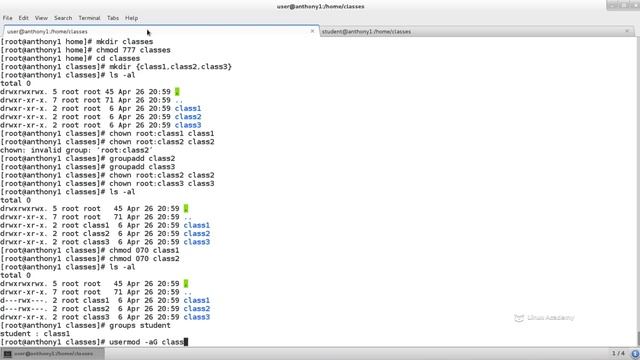Viewport: 640px width, 360px height.
Task: Select the user@anthony1:/home/classes tab
Action: (161, 31)
